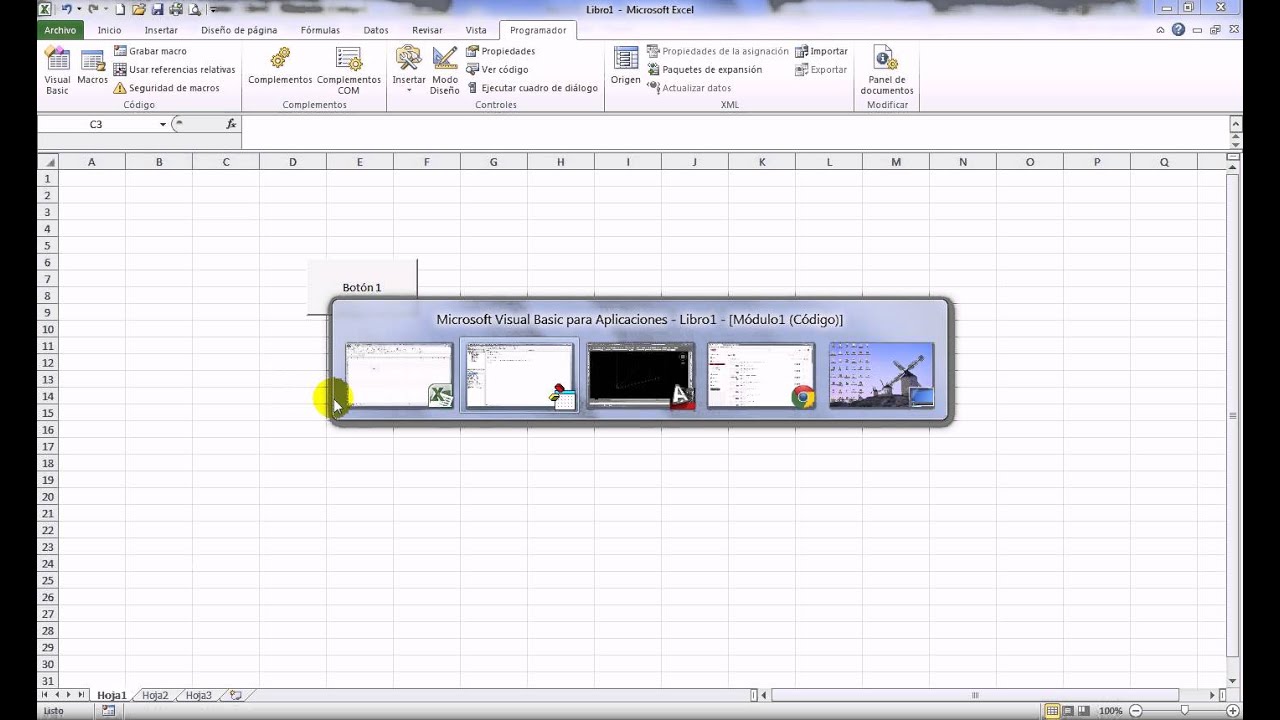Click the quick print icon

pyautogui.click(x=175, y=9)
